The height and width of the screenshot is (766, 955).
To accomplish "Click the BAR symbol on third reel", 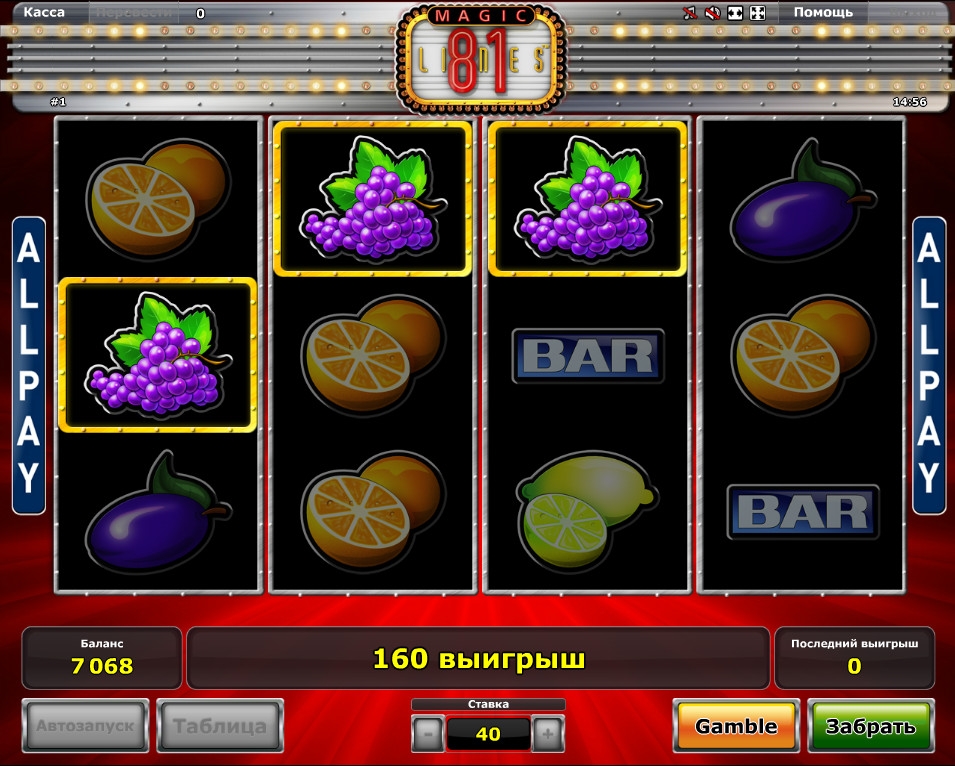I will coord(588,356).
